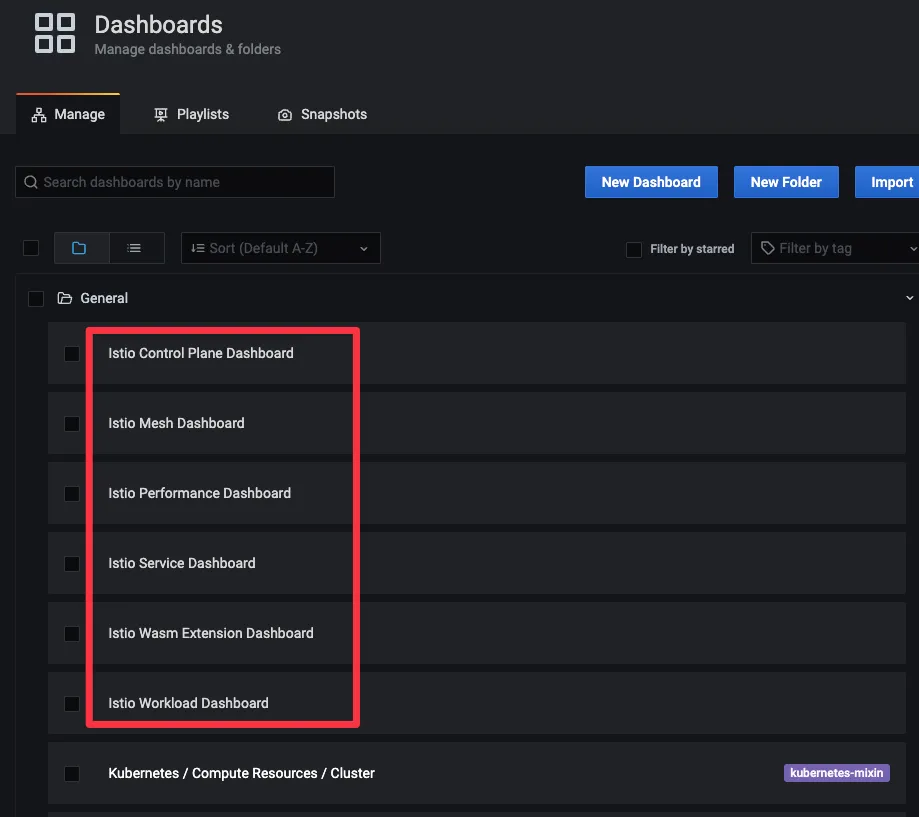The height and width of the screenshot is (817, 919).
Task: Click the New Folder button
Action: coord(786,182)
